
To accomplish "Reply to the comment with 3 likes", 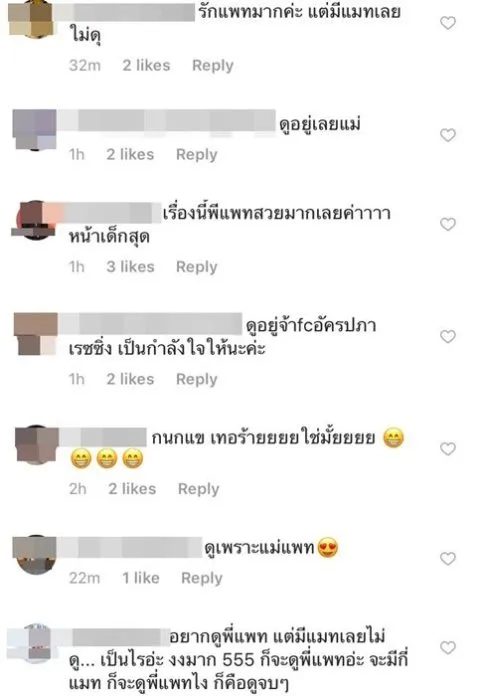I will [197, 267].
